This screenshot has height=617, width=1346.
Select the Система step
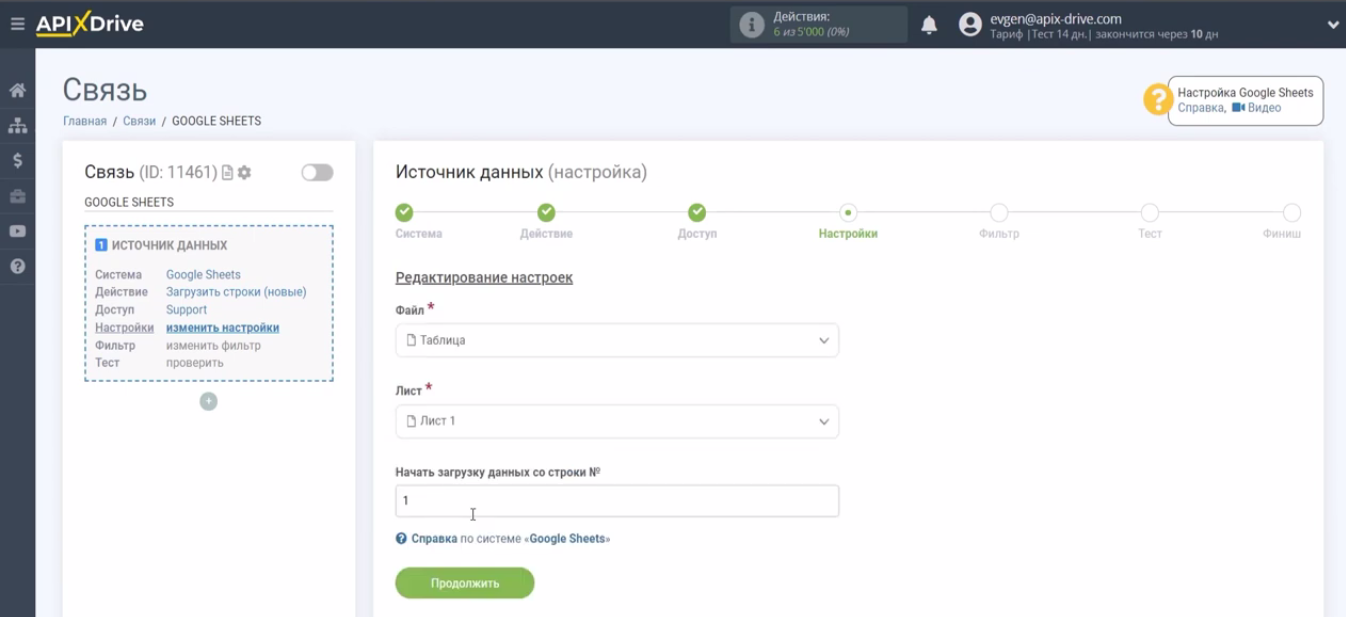404,213
